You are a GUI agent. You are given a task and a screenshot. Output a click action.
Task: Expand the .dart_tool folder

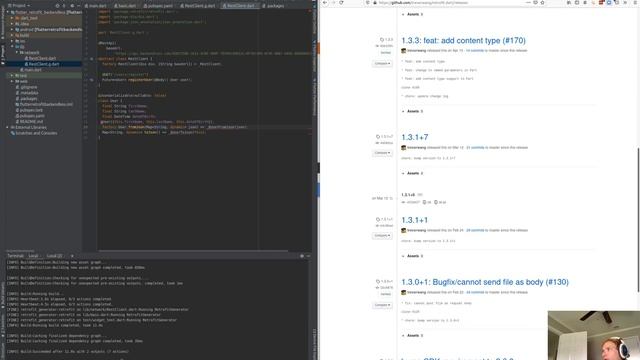coord(12,18)
